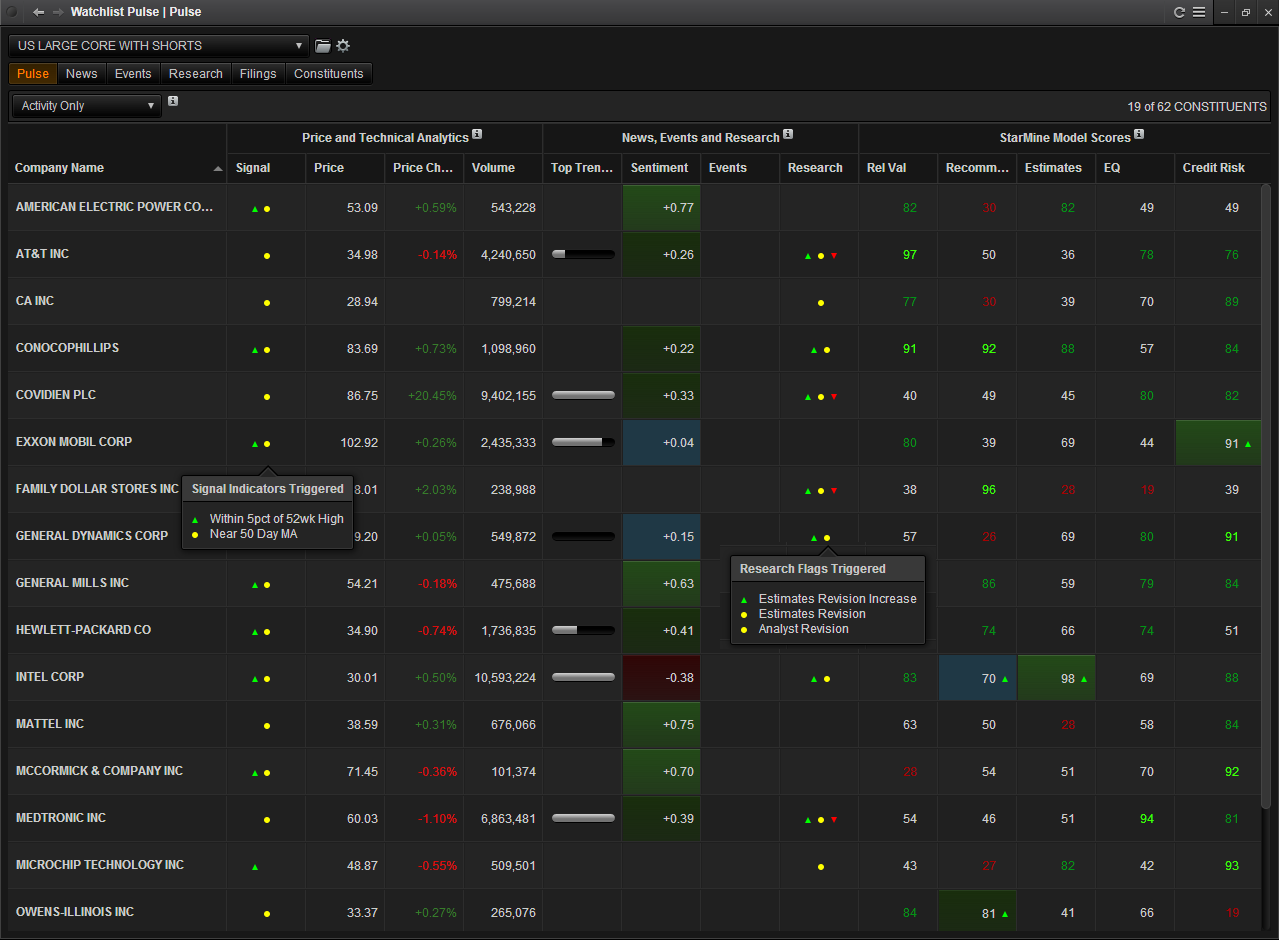The width and height of the screenshot is (1279, 940).
Task: Switch to the News tab
Action: 82,74
